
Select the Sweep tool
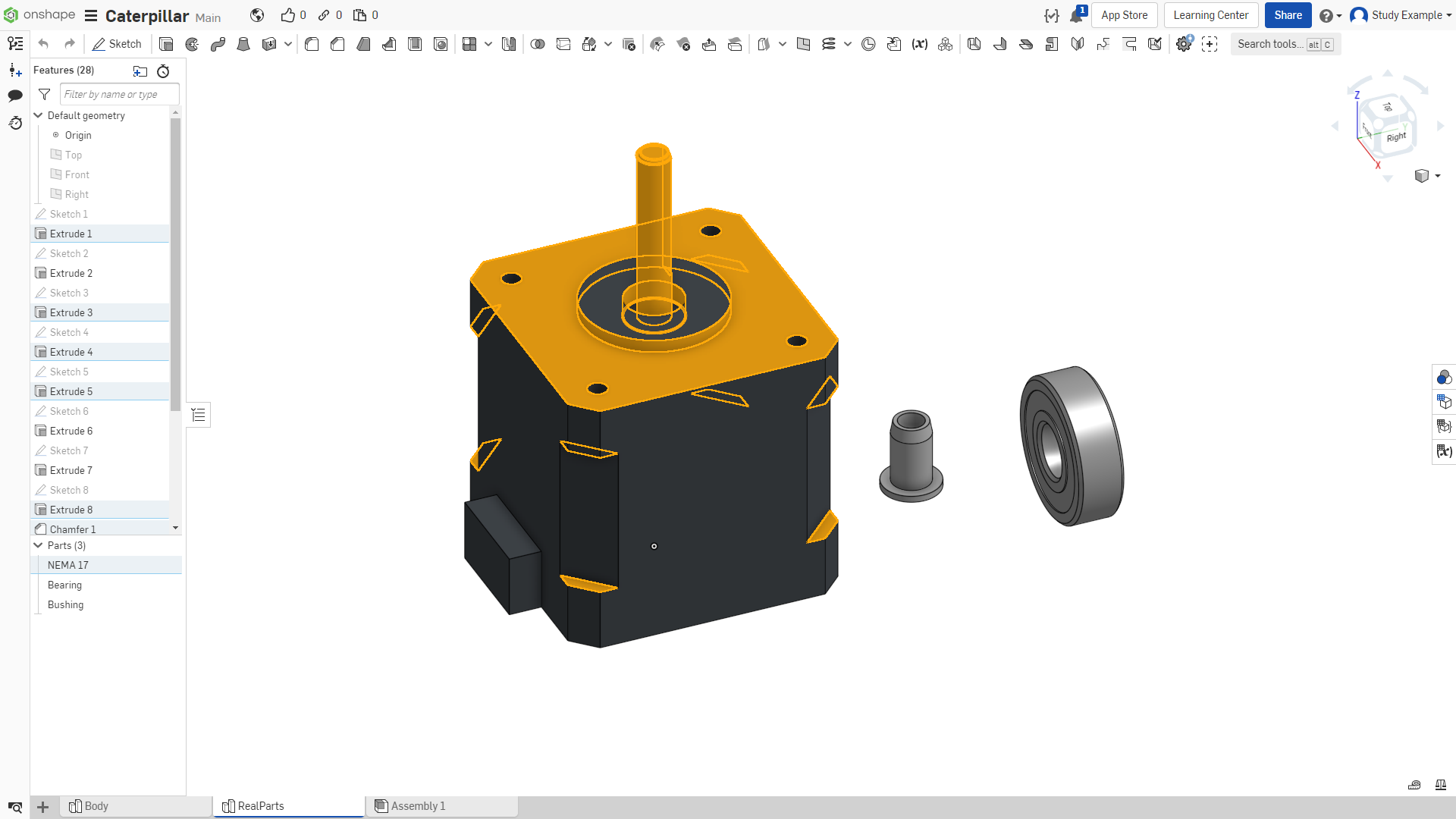coord(218,44)
